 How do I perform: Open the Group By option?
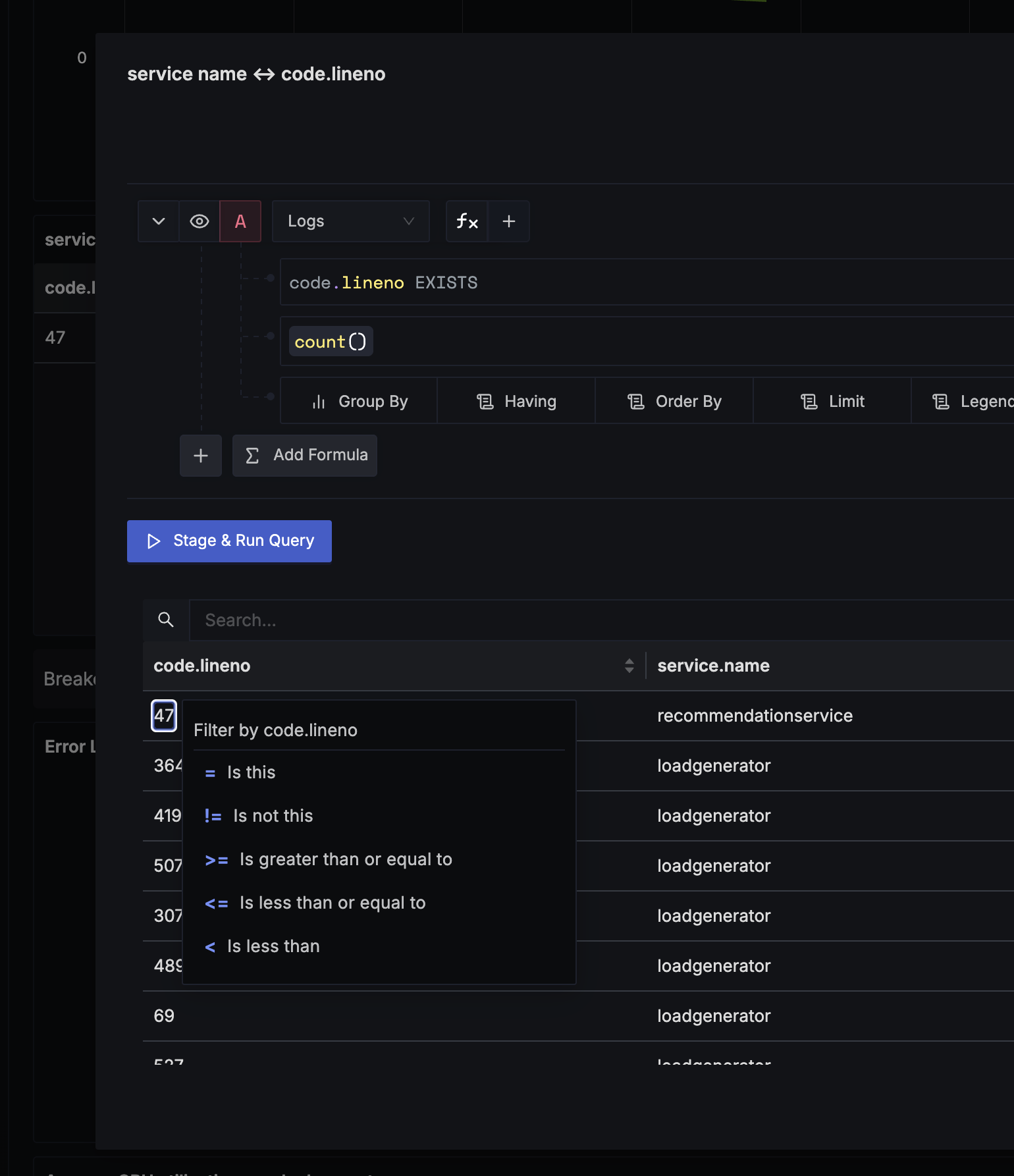click(359, 401)
